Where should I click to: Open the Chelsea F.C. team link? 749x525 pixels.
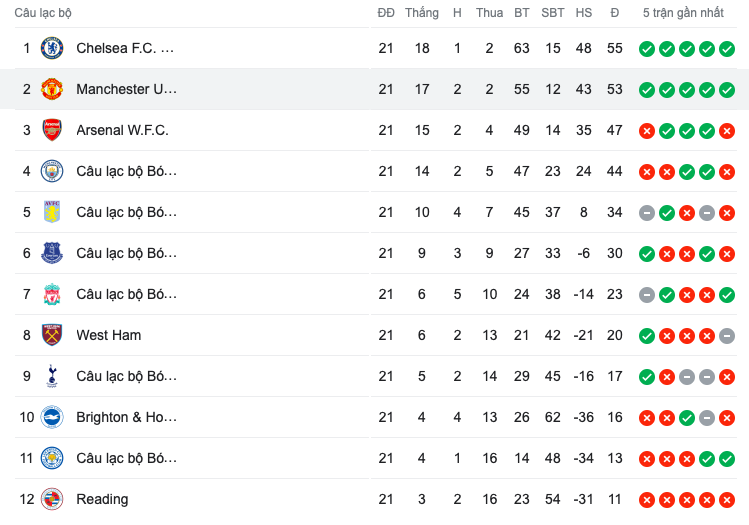tap(125, 48)
